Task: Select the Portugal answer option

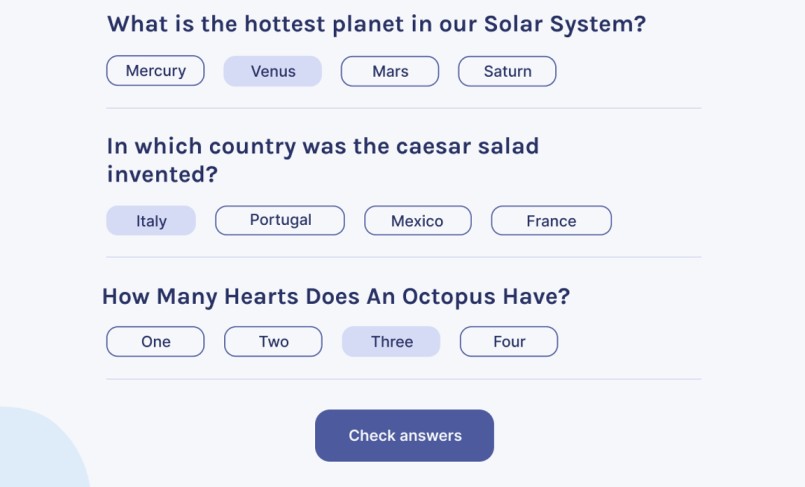Action: pyautogui.click(x=280, y=220)
